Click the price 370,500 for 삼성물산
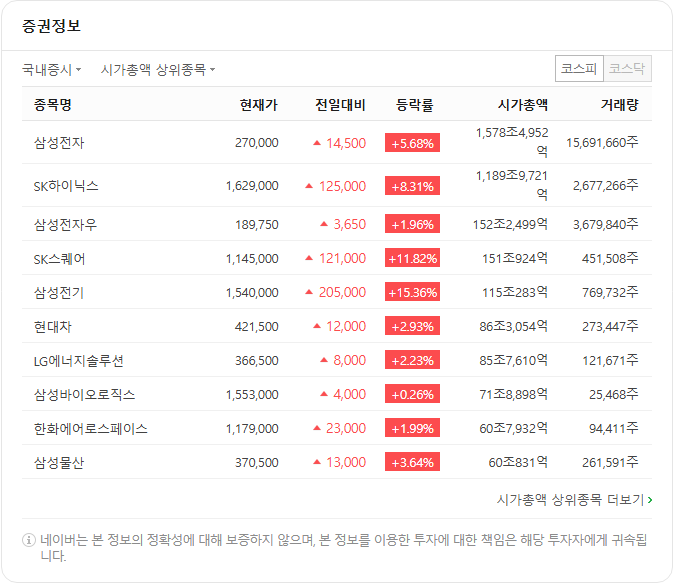Image resolution: width=673 pixels, height=583 pixels. tap(257, 462)
